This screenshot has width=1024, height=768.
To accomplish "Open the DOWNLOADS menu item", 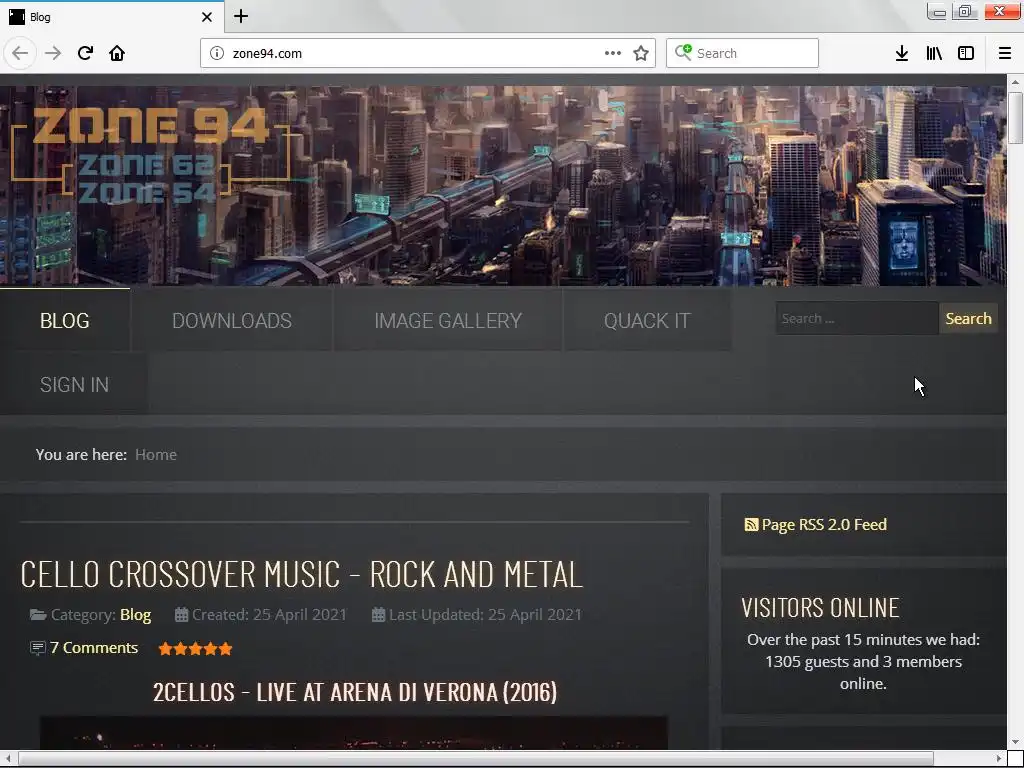I will [232, 321].
